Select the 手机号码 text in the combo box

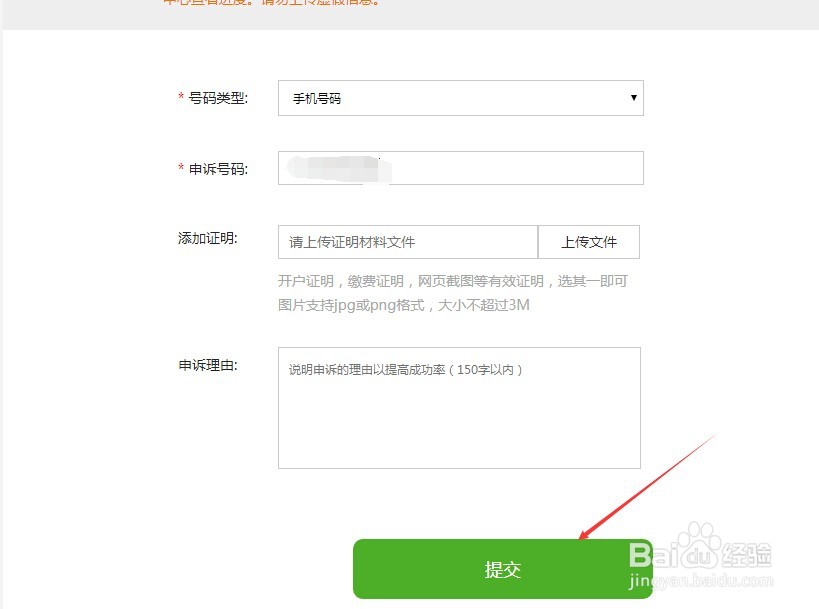pos(317,99)
